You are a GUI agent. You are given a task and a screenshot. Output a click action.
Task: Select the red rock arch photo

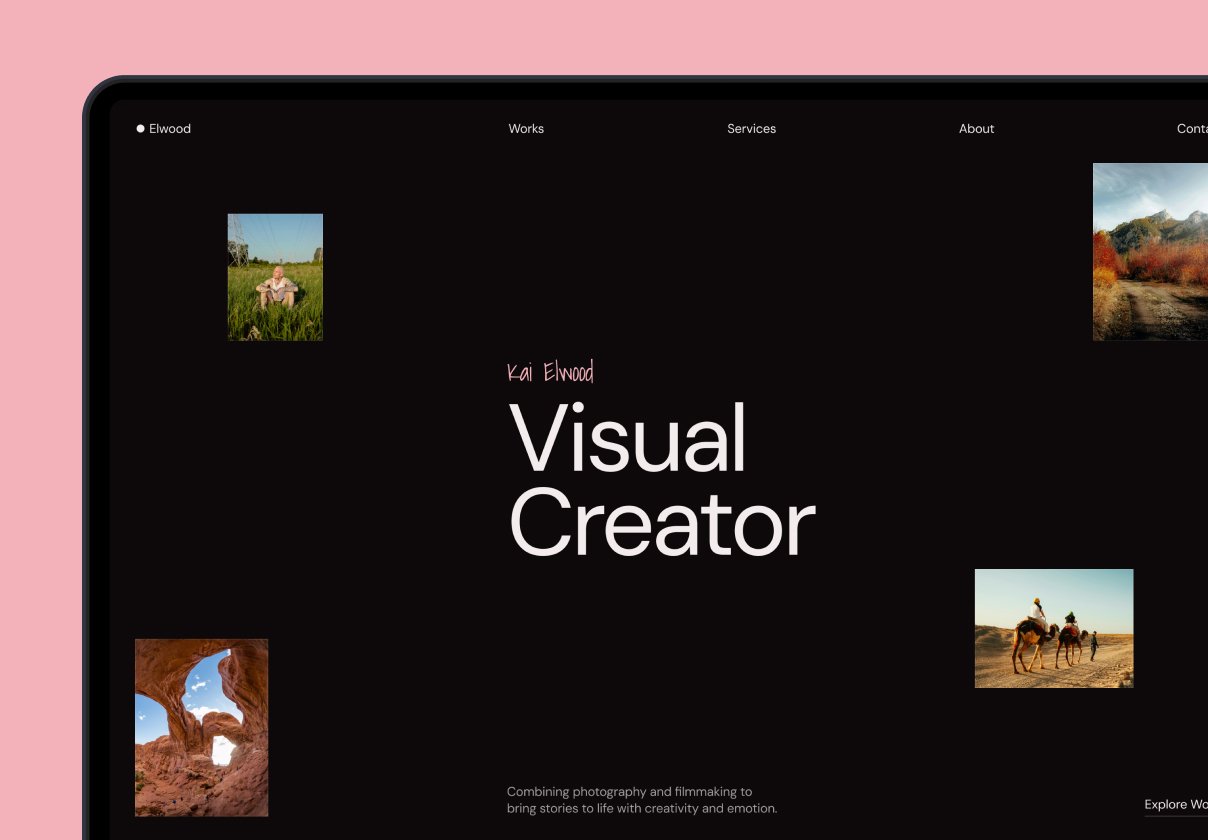[x=201, y=727]
